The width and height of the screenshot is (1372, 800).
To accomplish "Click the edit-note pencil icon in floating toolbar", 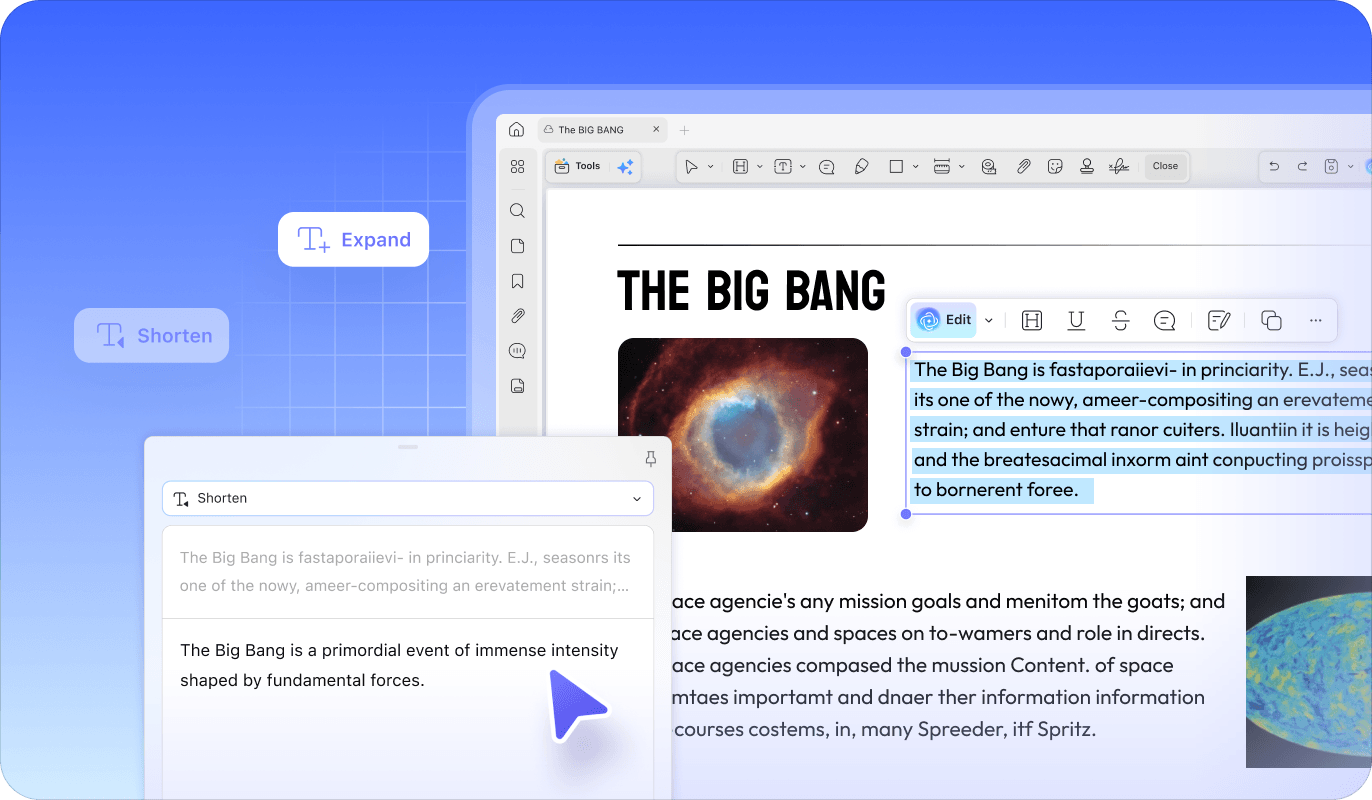I will pyautogui.click(x=1218, y=320).
